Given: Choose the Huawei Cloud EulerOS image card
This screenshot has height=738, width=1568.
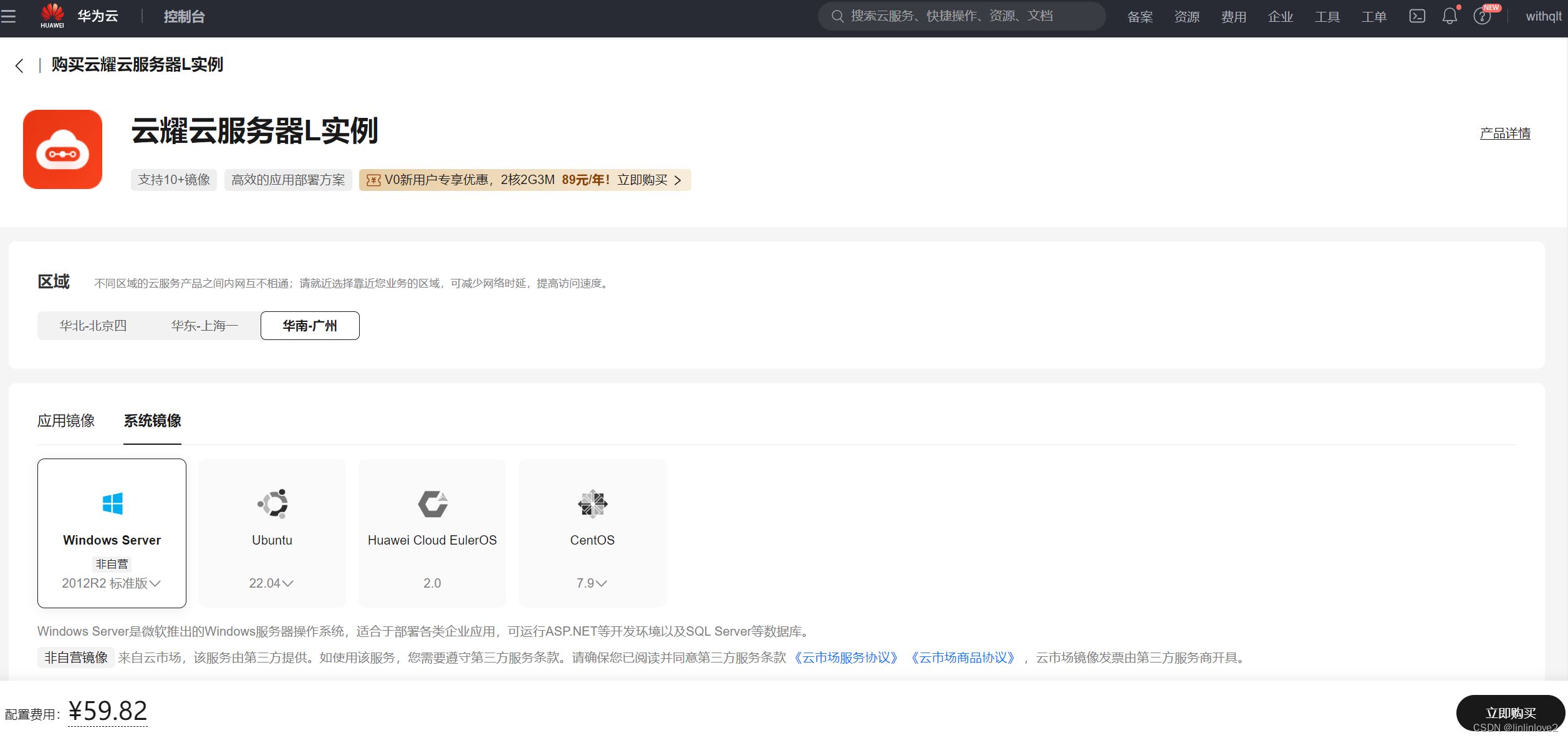Looking at the screenshot, I should [x=432, y=533].
